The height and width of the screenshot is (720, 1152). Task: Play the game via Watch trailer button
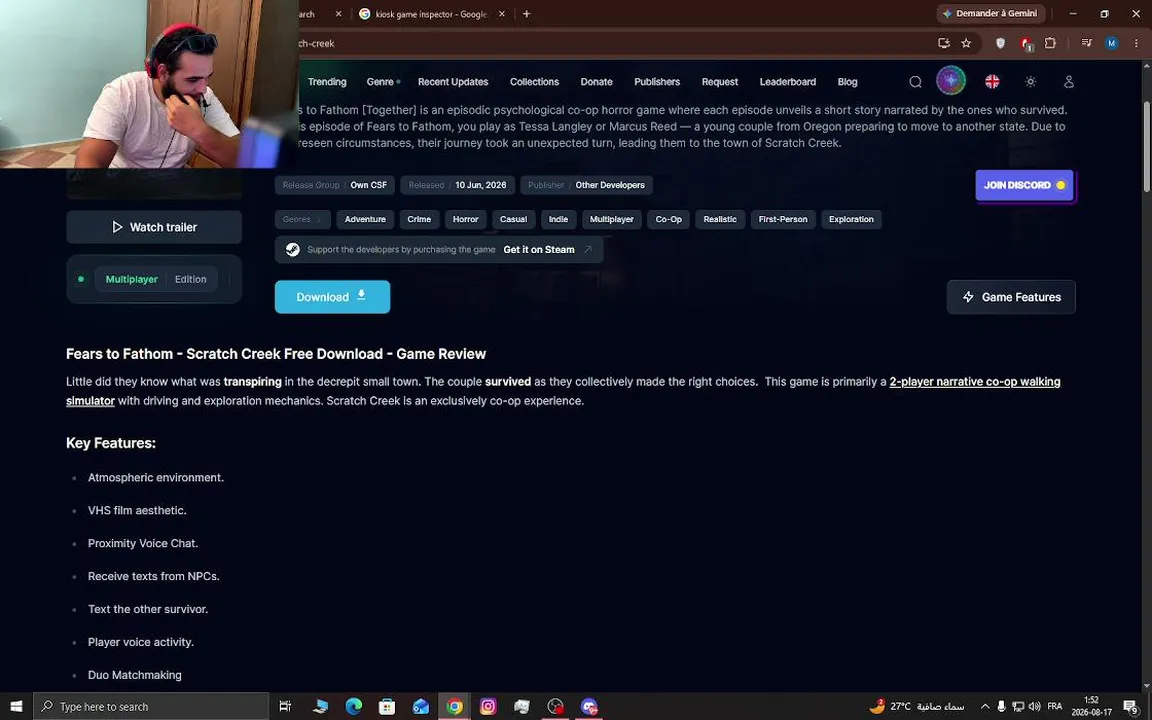coord(154,227)
